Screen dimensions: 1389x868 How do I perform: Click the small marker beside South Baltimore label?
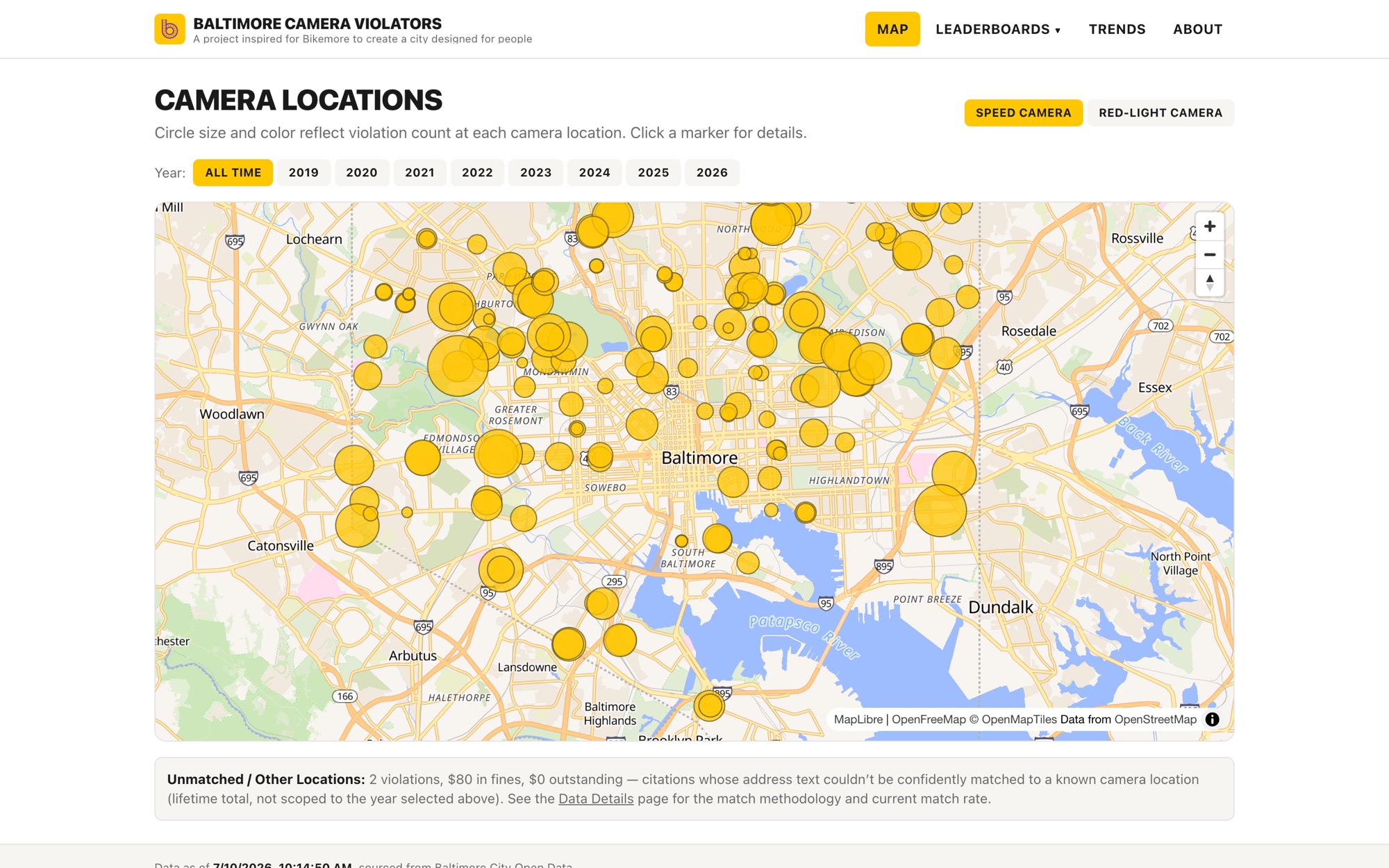click(682, 541)
